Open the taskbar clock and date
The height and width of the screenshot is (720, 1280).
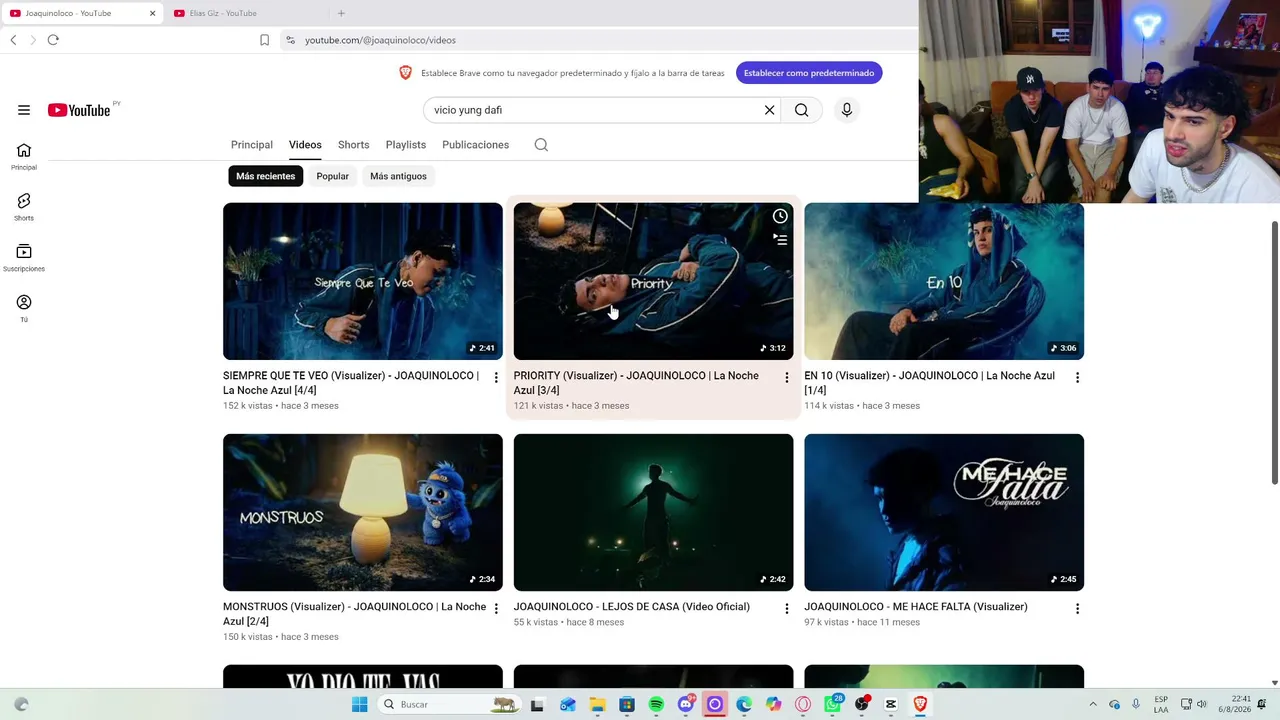coord(1241,704)
